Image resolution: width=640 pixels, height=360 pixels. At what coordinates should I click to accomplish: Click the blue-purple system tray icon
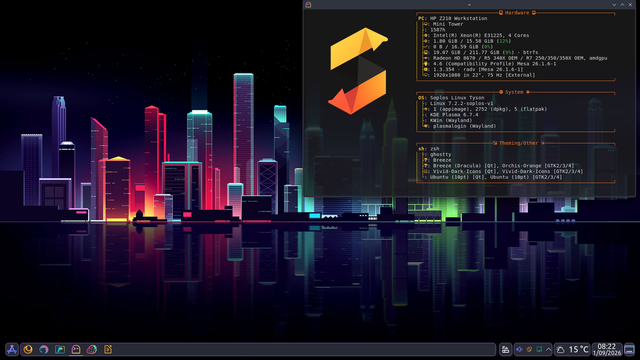pyautogui.click(x=520, y=349)
